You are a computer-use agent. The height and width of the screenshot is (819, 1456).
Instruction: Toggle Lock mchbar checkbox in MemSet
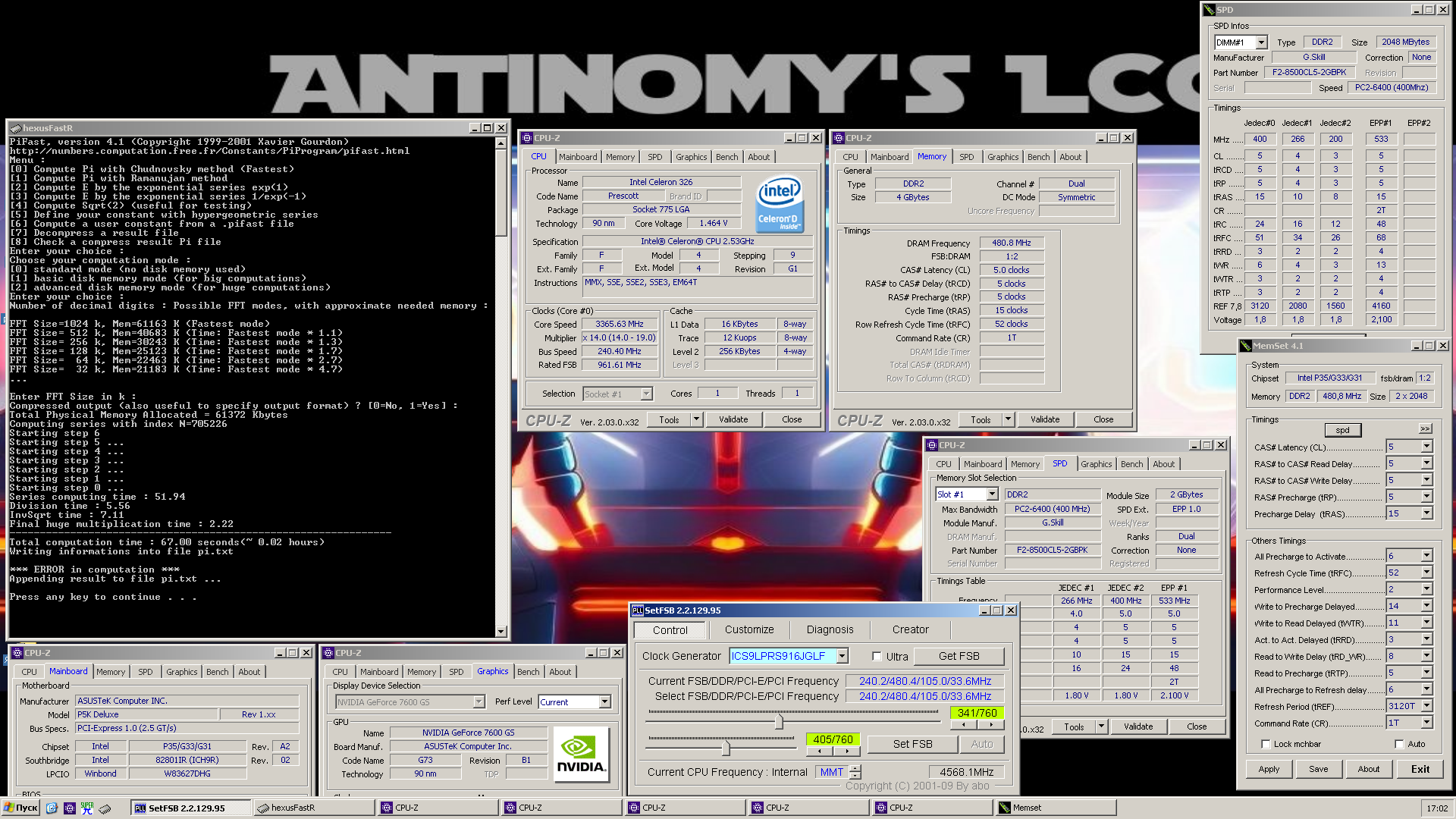1266,745
